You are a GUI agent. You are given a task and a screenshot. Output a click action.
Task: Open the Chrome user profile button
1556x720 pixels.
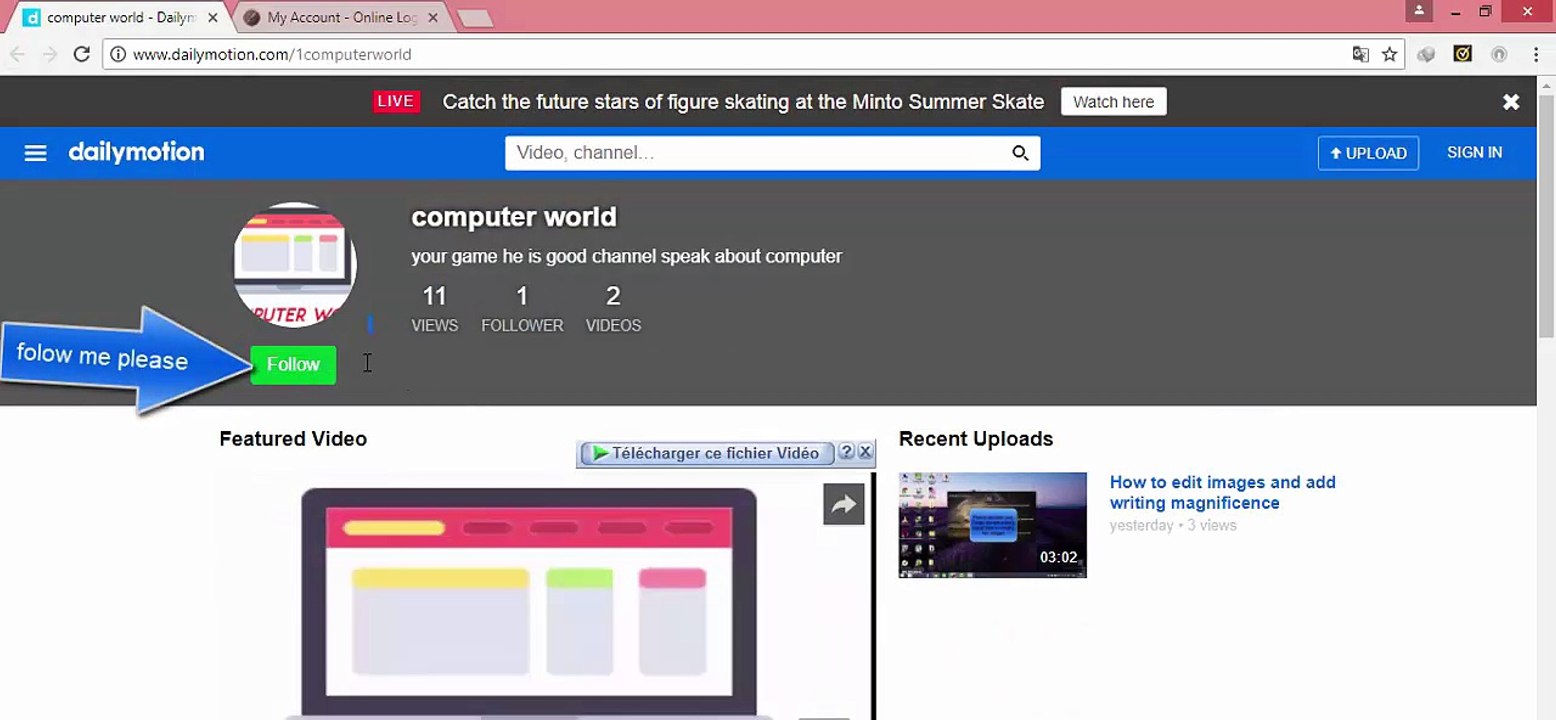pyautogui.click(x=1419, y=12)
